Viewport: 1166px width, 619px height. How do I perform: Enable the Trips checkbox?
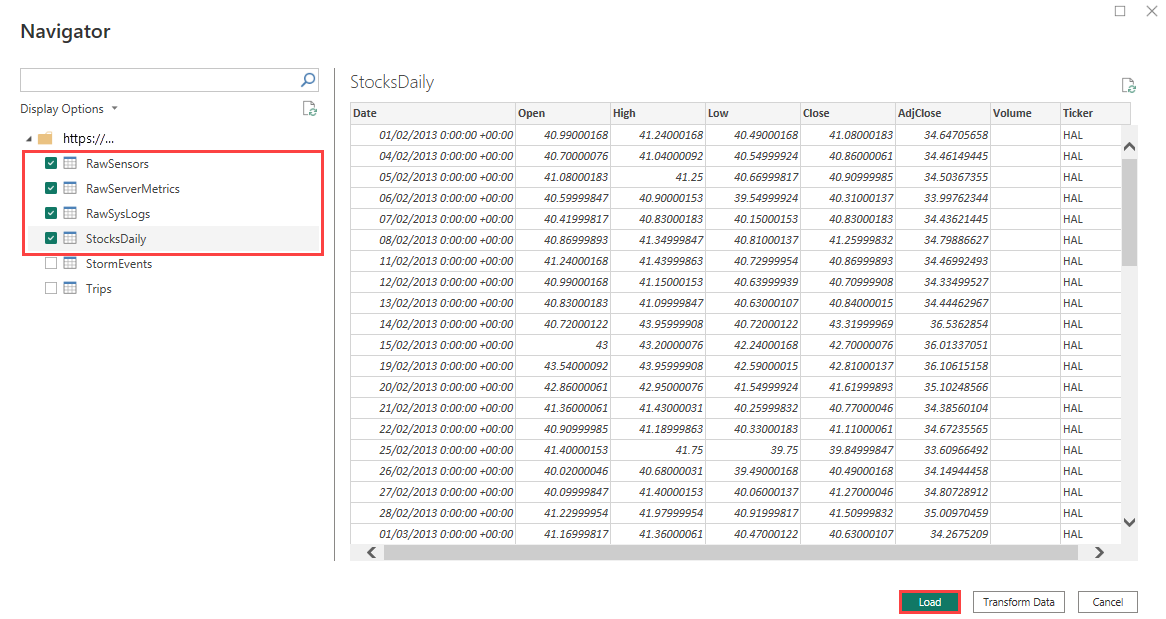point(50,288)
